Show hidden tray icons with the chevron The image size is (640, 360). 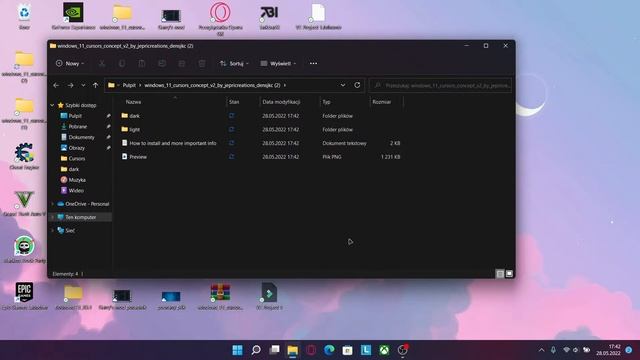point(542,350)
